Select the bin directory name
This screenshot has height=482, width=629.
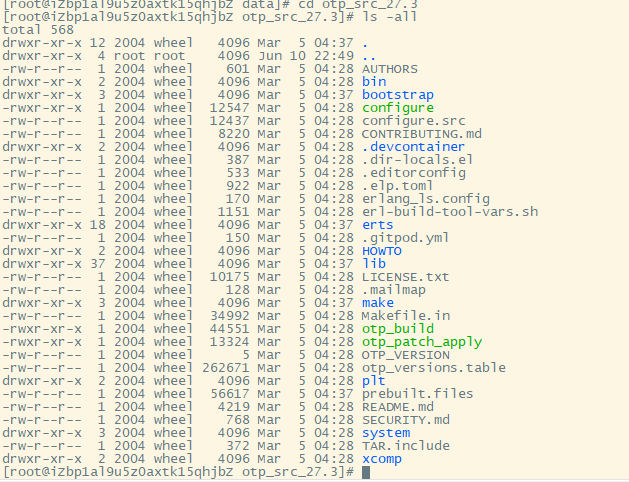coord(374,82)
